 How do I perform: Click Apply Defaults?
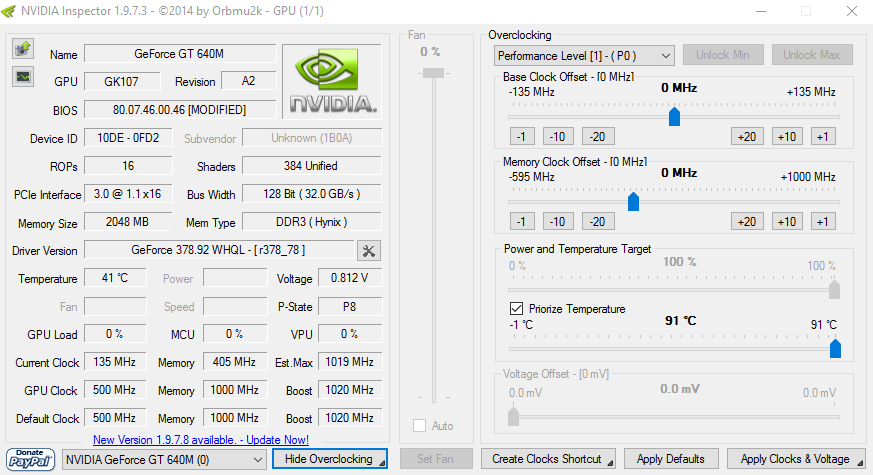point(671,459)
